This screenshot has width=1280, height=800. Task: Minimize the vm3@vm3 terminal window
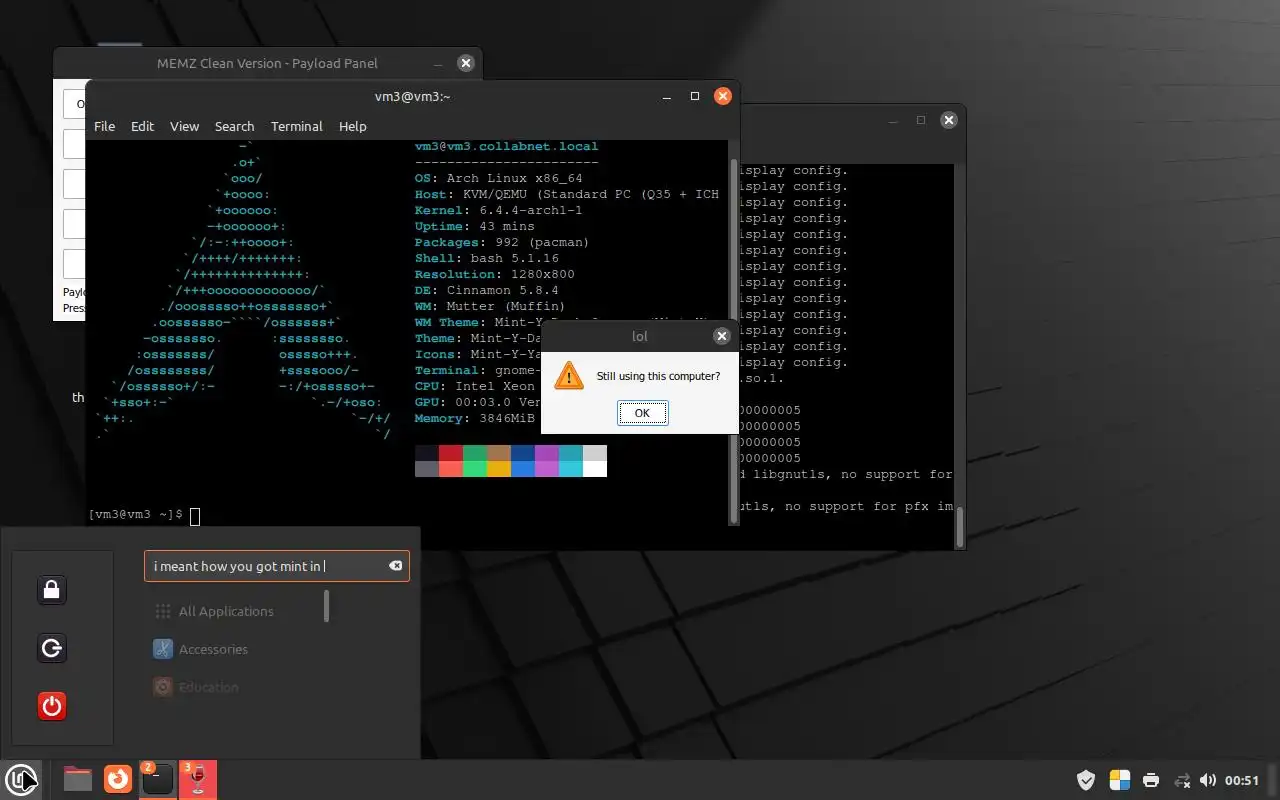coord(668,96)
